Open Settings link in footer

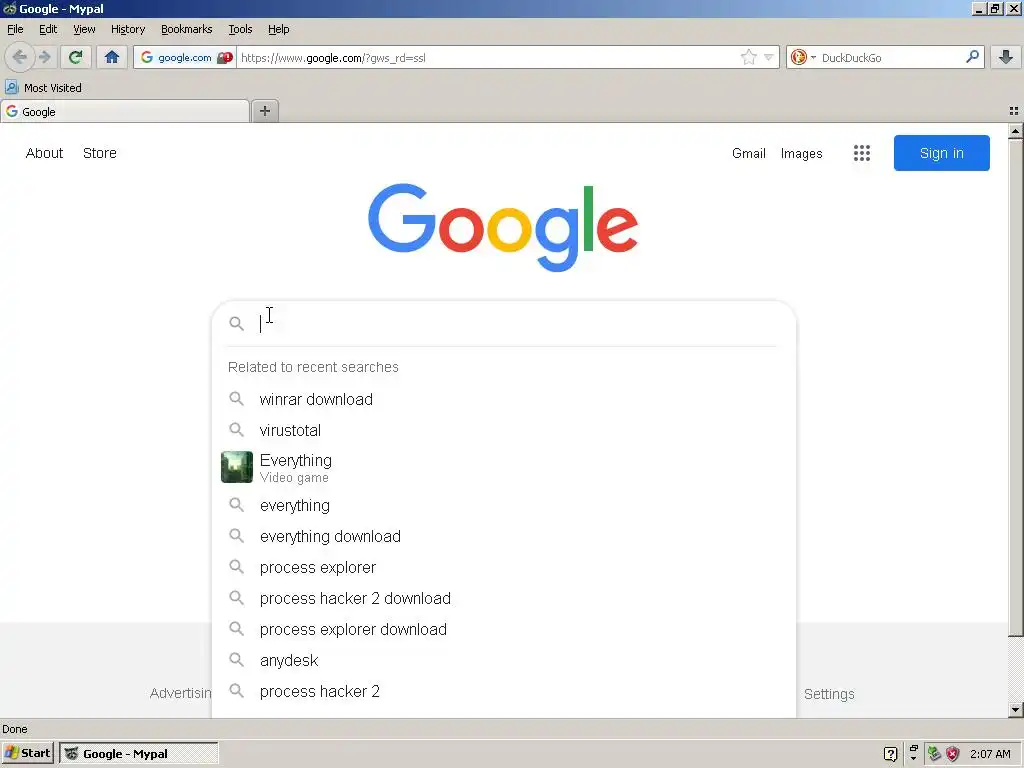(829, 694)
